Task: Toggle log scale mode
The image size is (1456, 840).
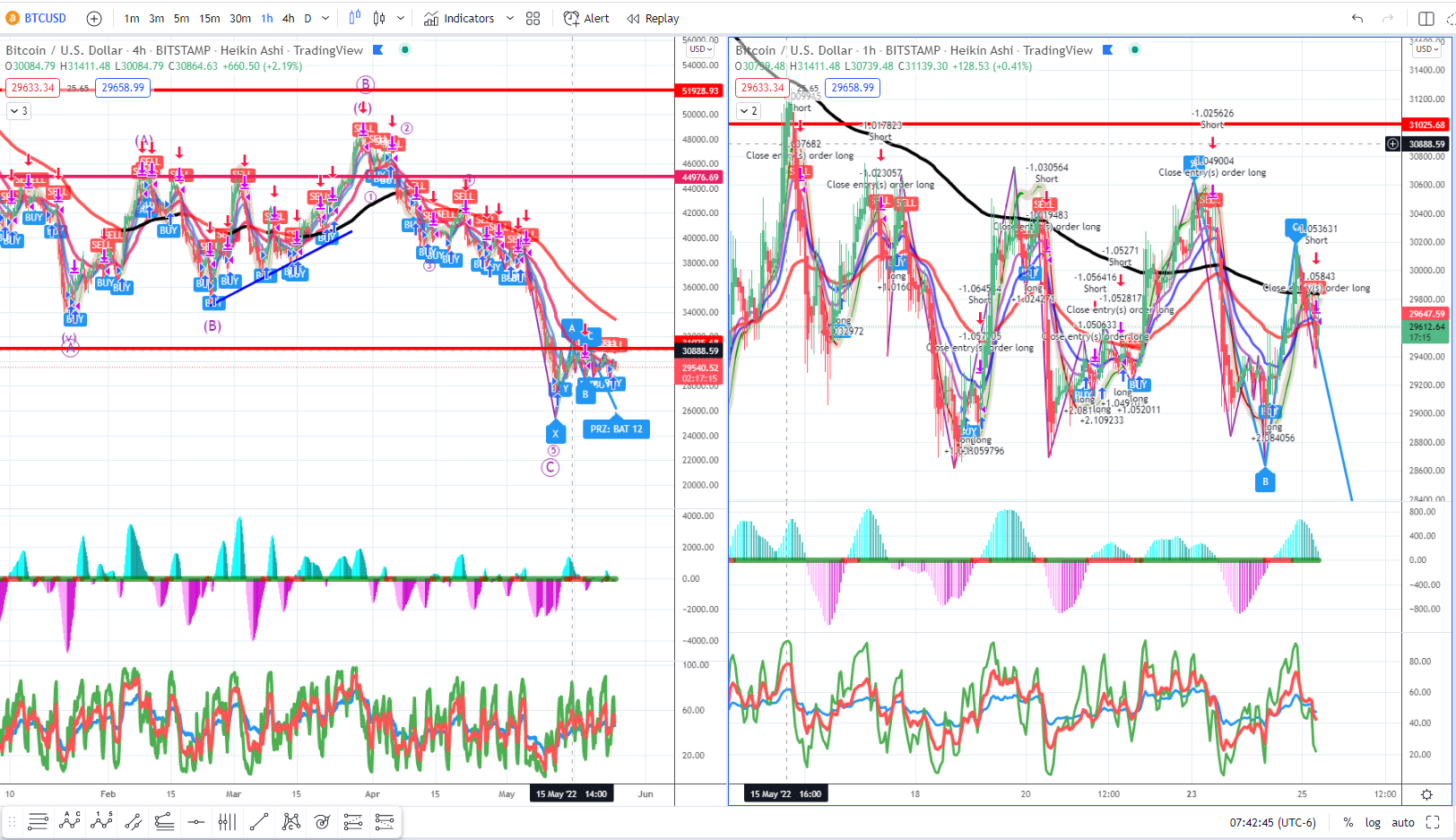Action: pos(1373,822)
